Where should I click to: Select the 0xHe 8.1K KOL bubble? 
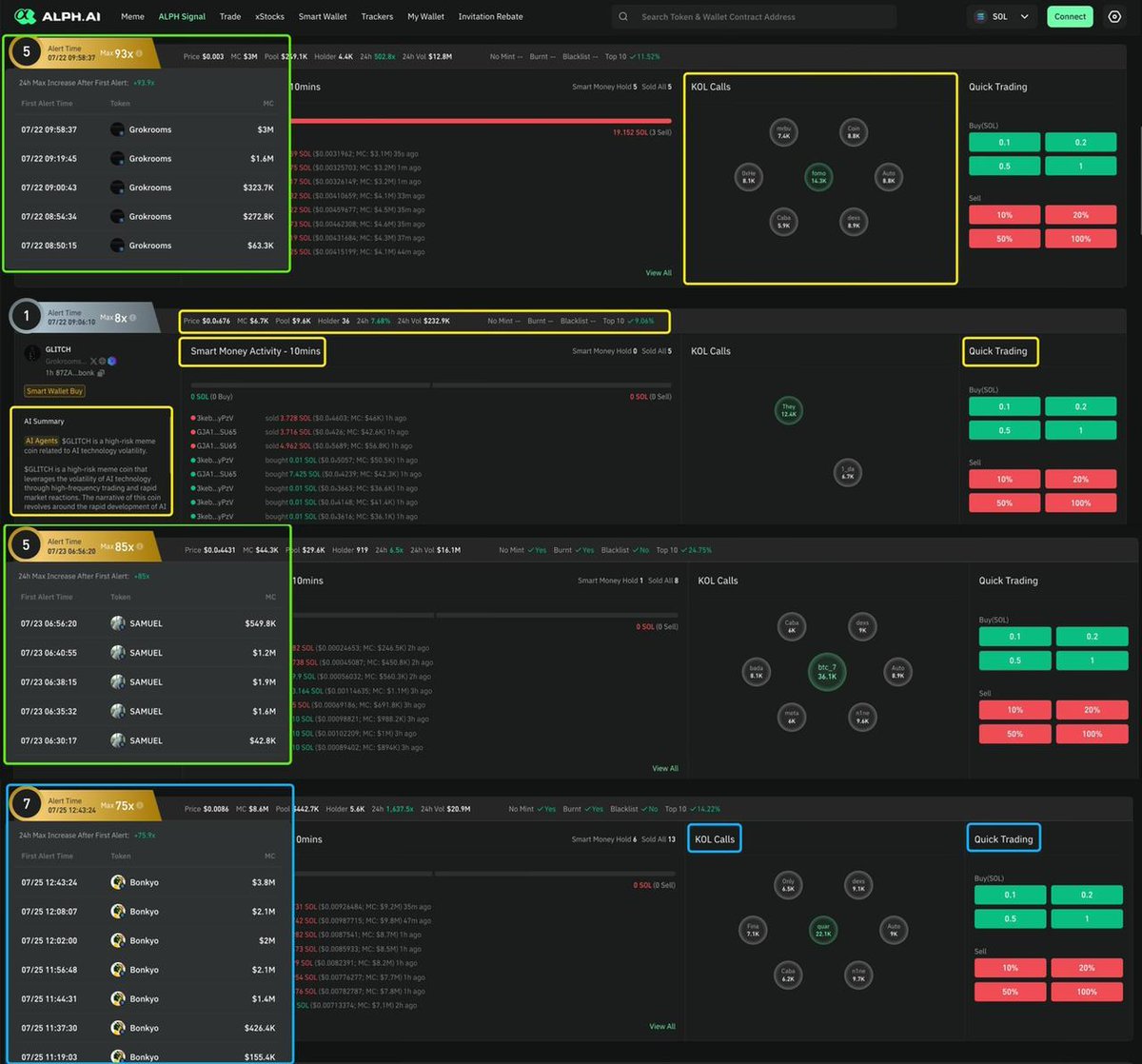[x=749, y=176]
